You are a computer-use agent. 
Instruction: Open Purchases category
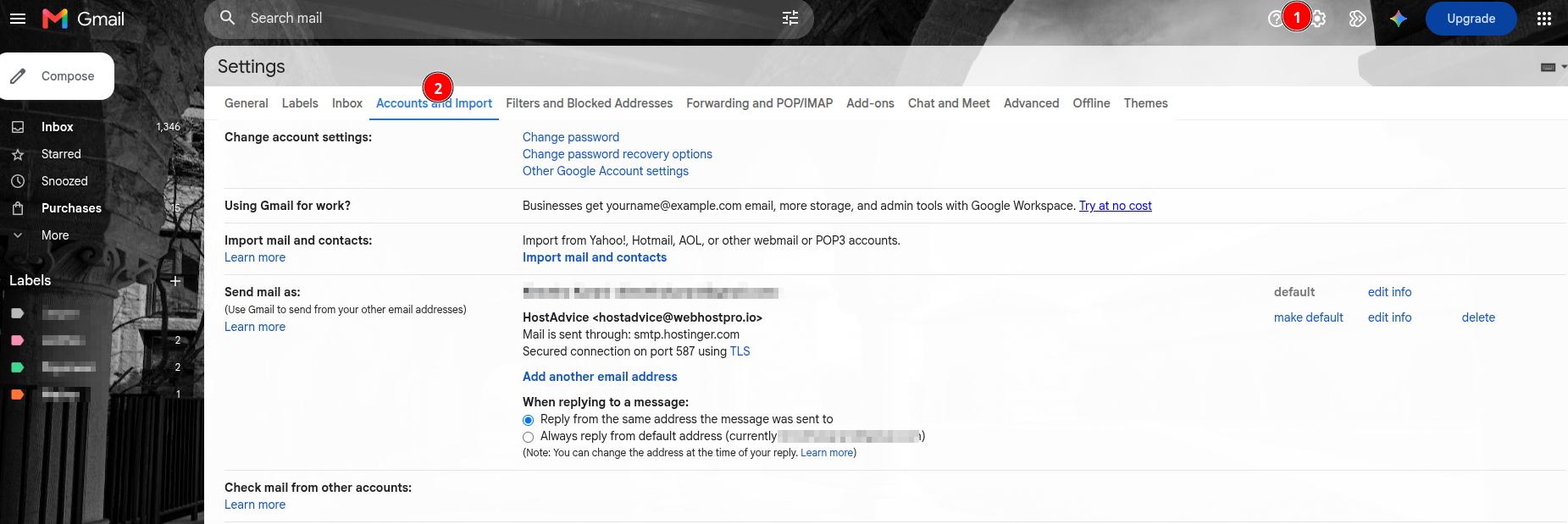[x=71, y=208]
